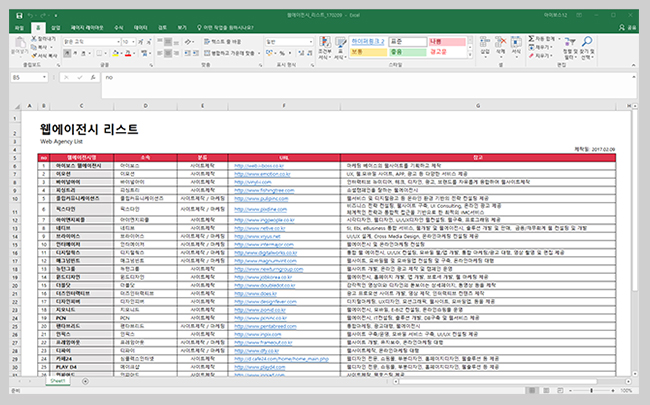The image size is (650, 405).
Task: Open the Data ribbon tab
Action: (141, 28)
